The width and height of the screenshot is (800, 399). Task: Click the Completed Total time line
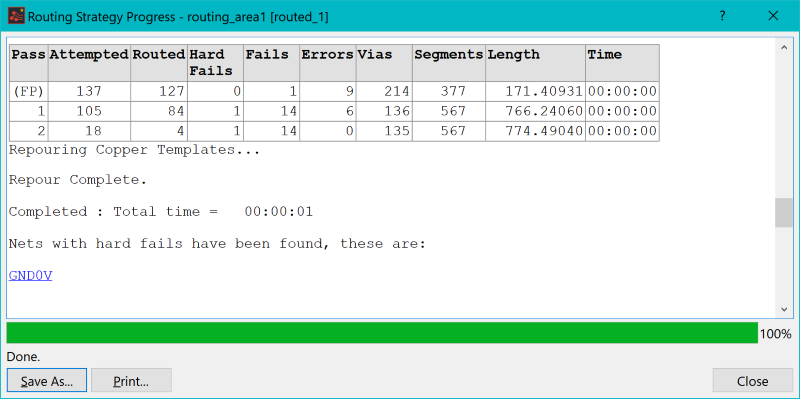pos(161,212)
